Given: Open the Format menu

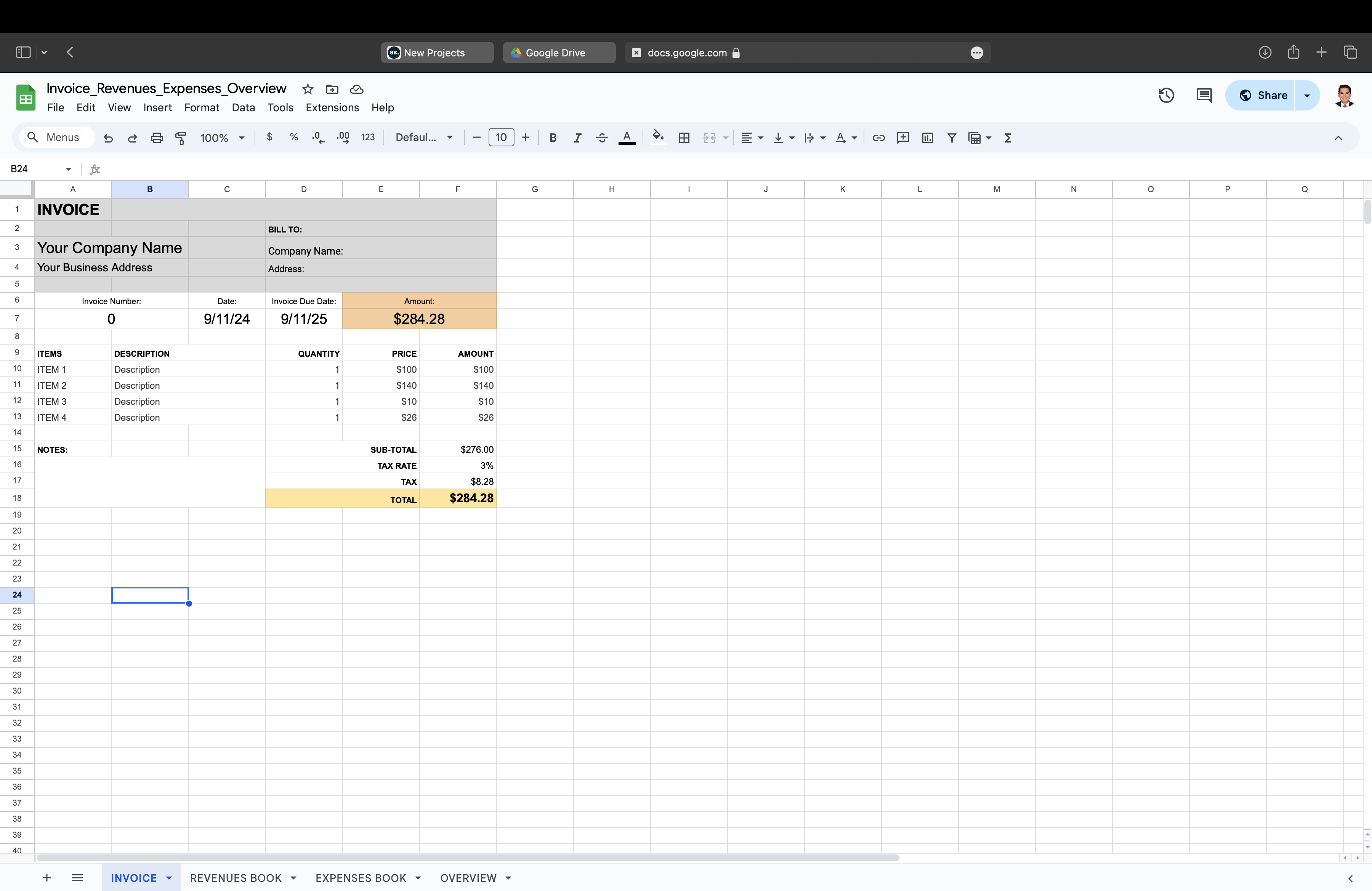Looking at the screenshot, I should pyautogui.click(x=202, y=107).
